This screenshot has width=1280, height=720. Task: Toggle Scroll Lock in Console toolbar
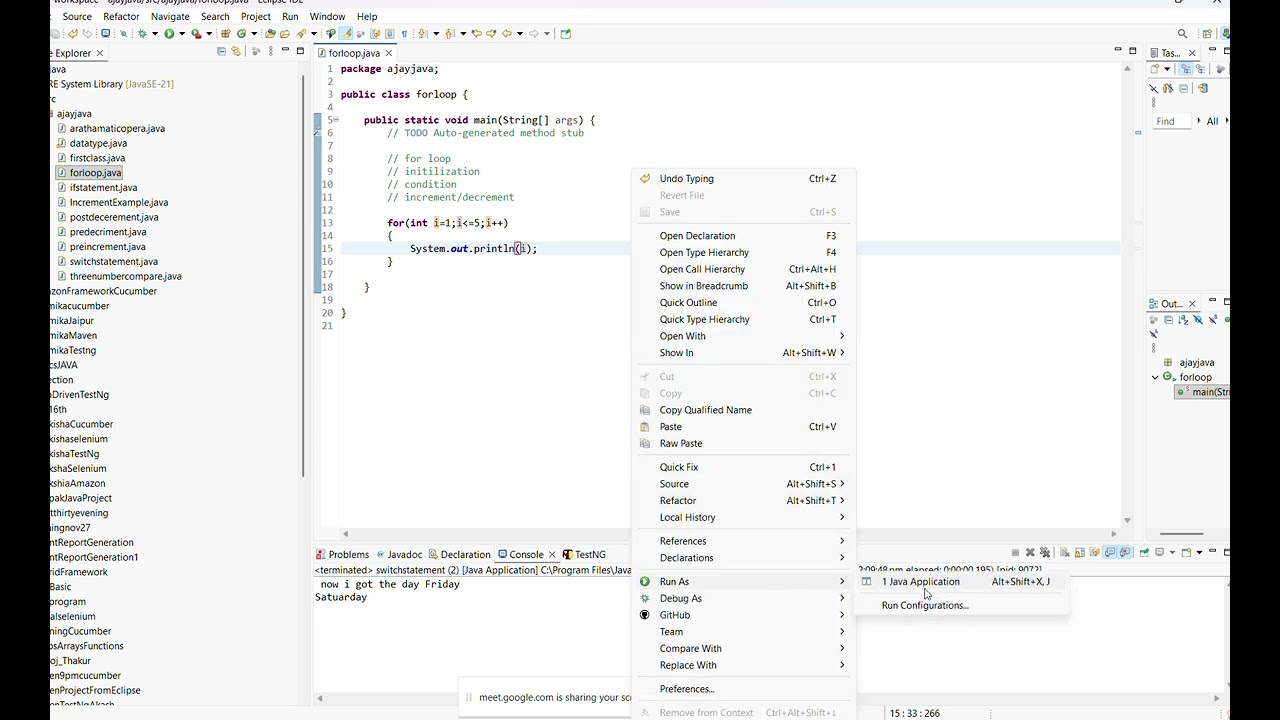[1080, 552]
